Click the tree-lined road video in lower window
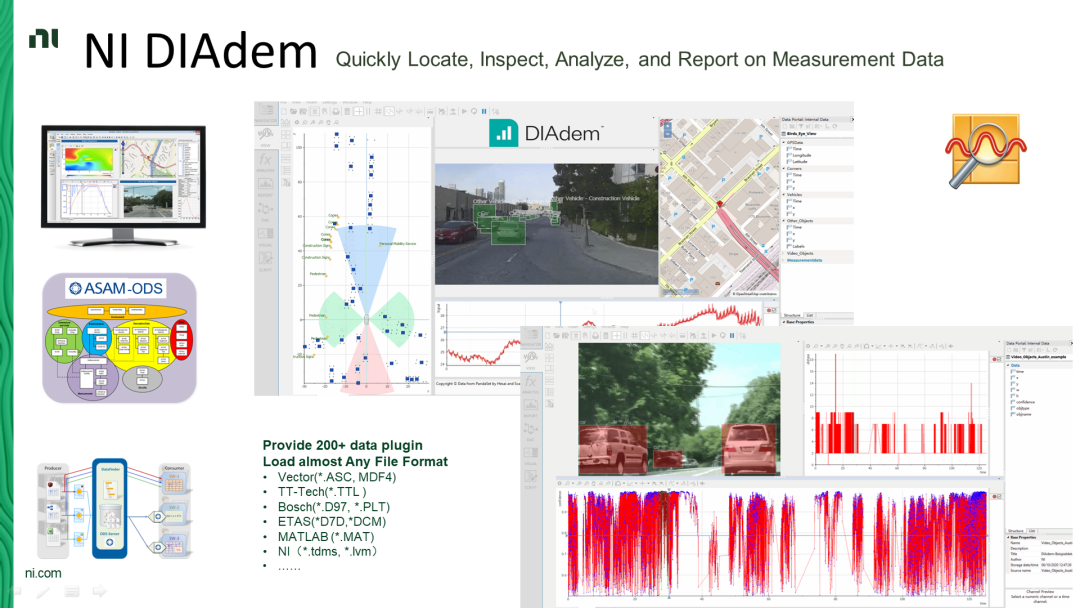Screen dimensions: 1080x608 (679, 409)
